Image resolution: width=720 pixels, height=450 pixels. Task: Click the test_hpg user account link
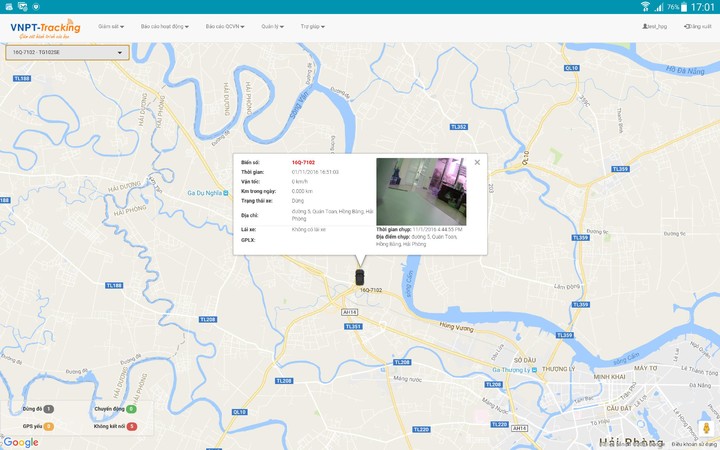click(654, 27)
